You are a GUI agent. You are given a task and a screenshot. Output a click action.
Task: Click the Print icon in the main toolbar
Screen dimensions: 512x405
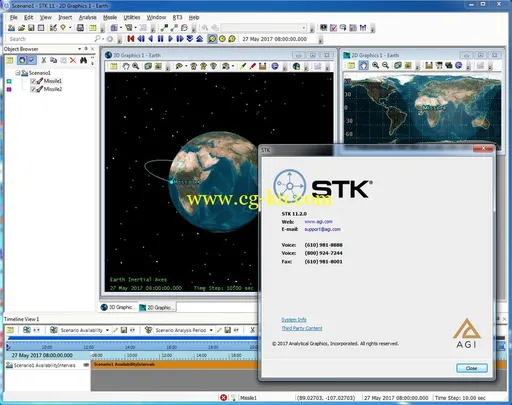80,28
